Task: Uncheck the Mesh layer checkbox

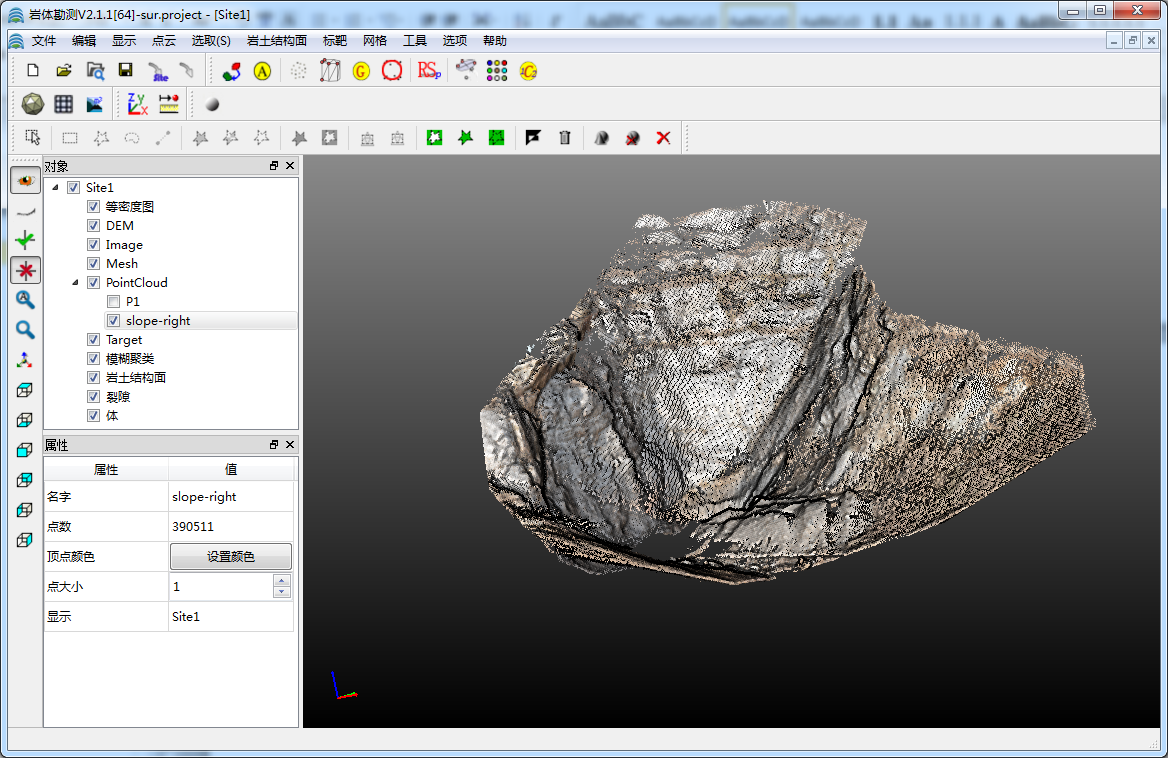Action: point(93,264)
